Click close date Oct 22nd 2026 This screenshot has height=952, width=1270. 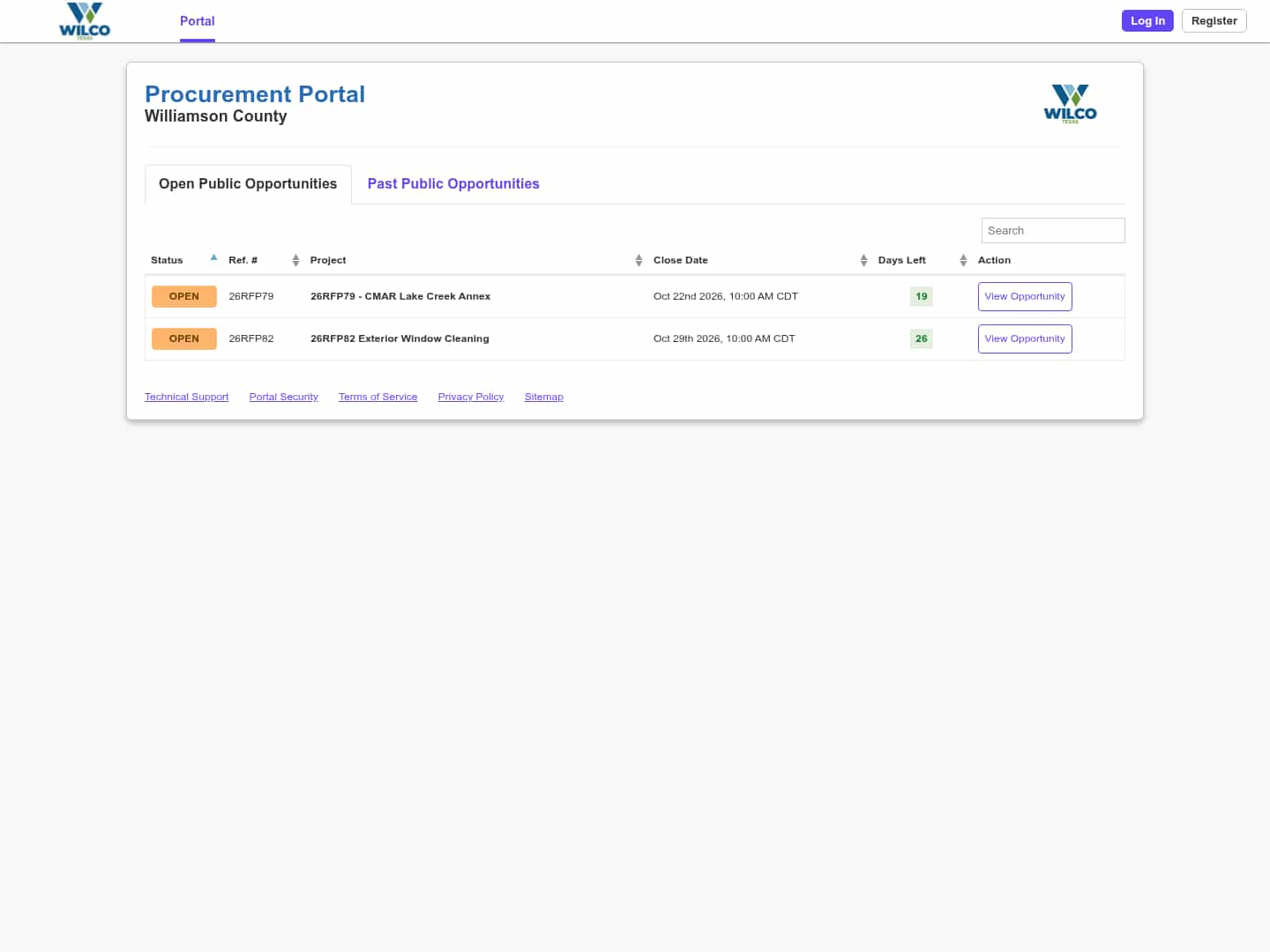(x=726, y=296)
